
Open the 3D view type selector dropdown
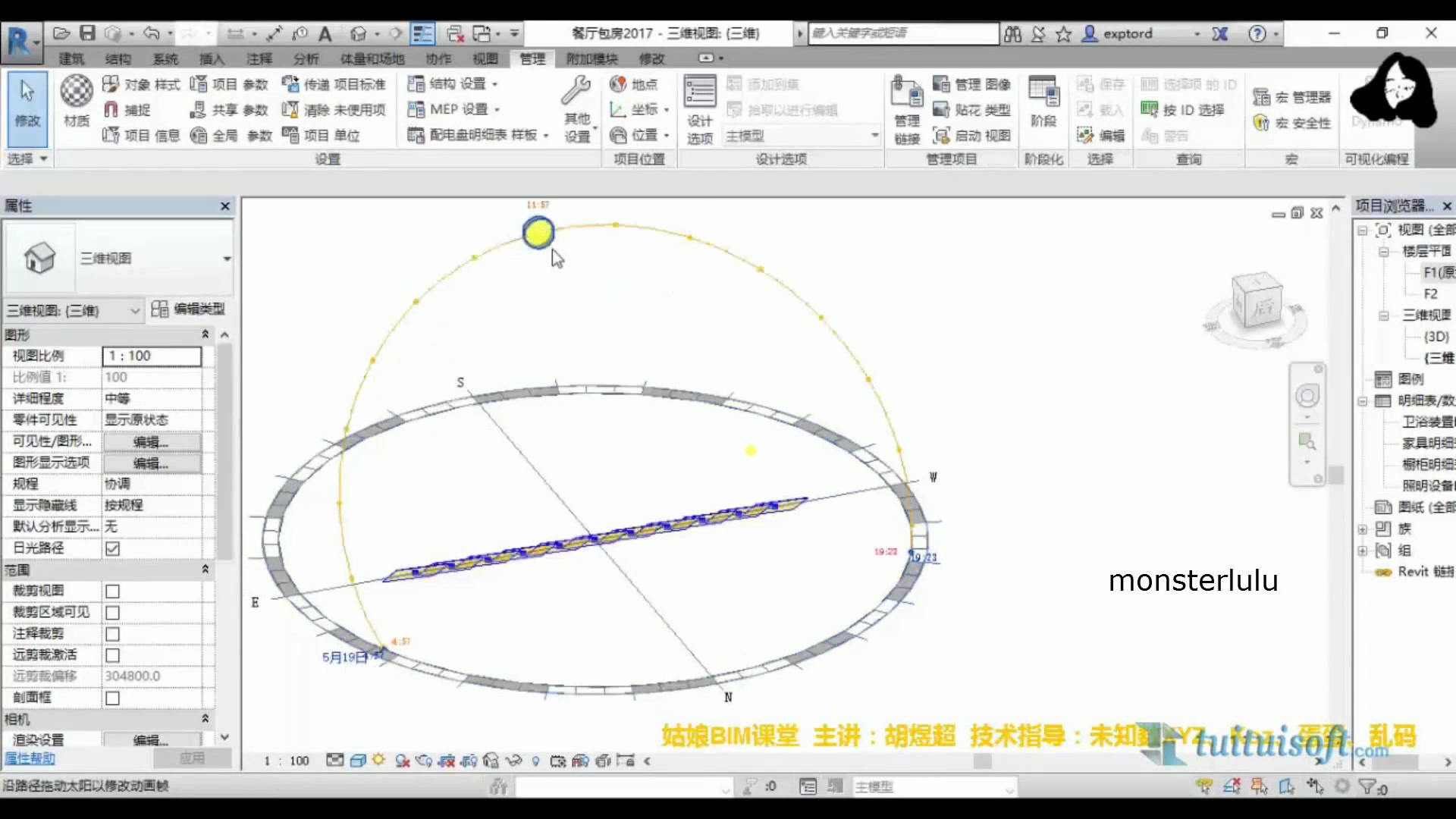pyautogui.click(x=226, y=259)
